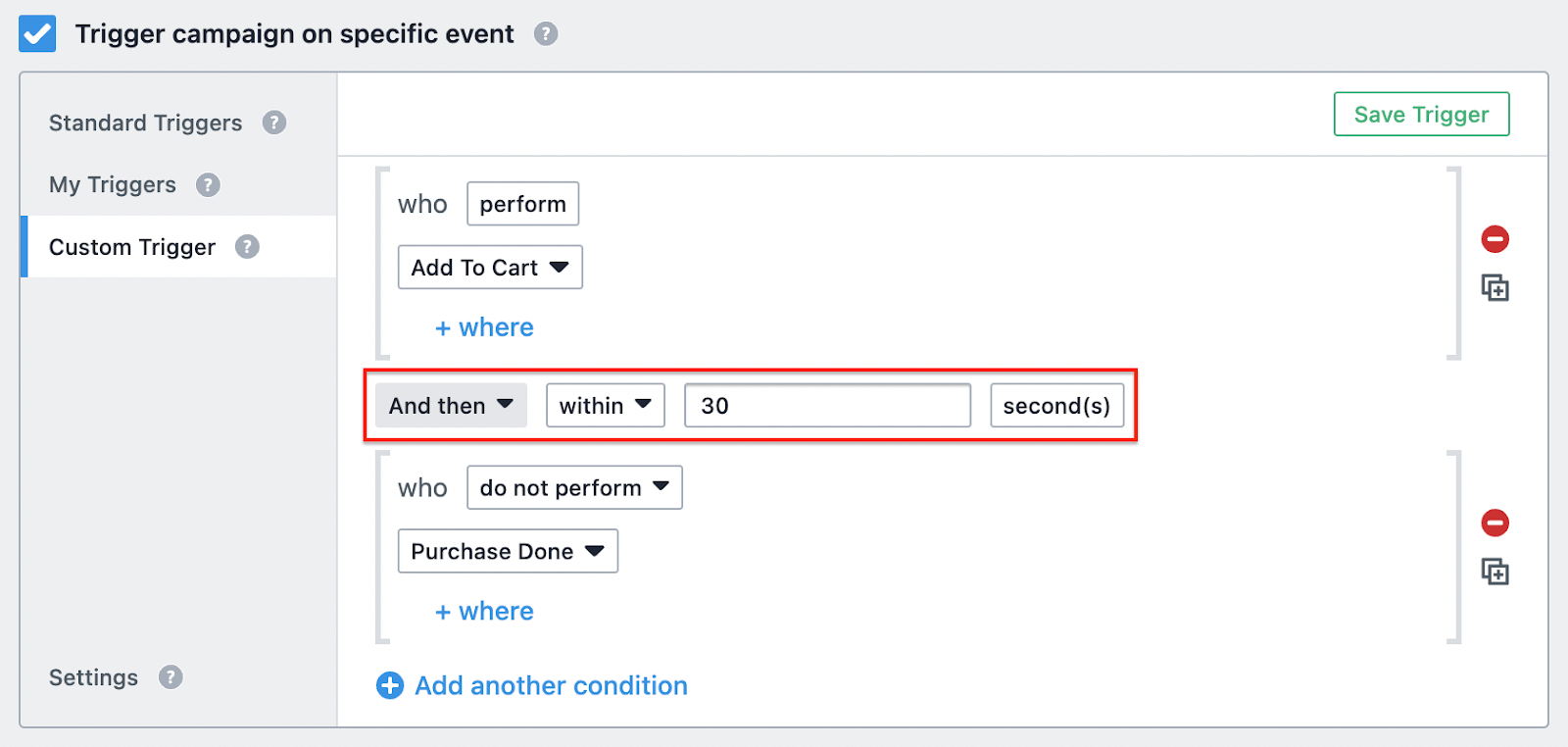This screenshot has width=1568, height=747.
Task: Open Custom Trigger help icon
Action: pos(247,247)
